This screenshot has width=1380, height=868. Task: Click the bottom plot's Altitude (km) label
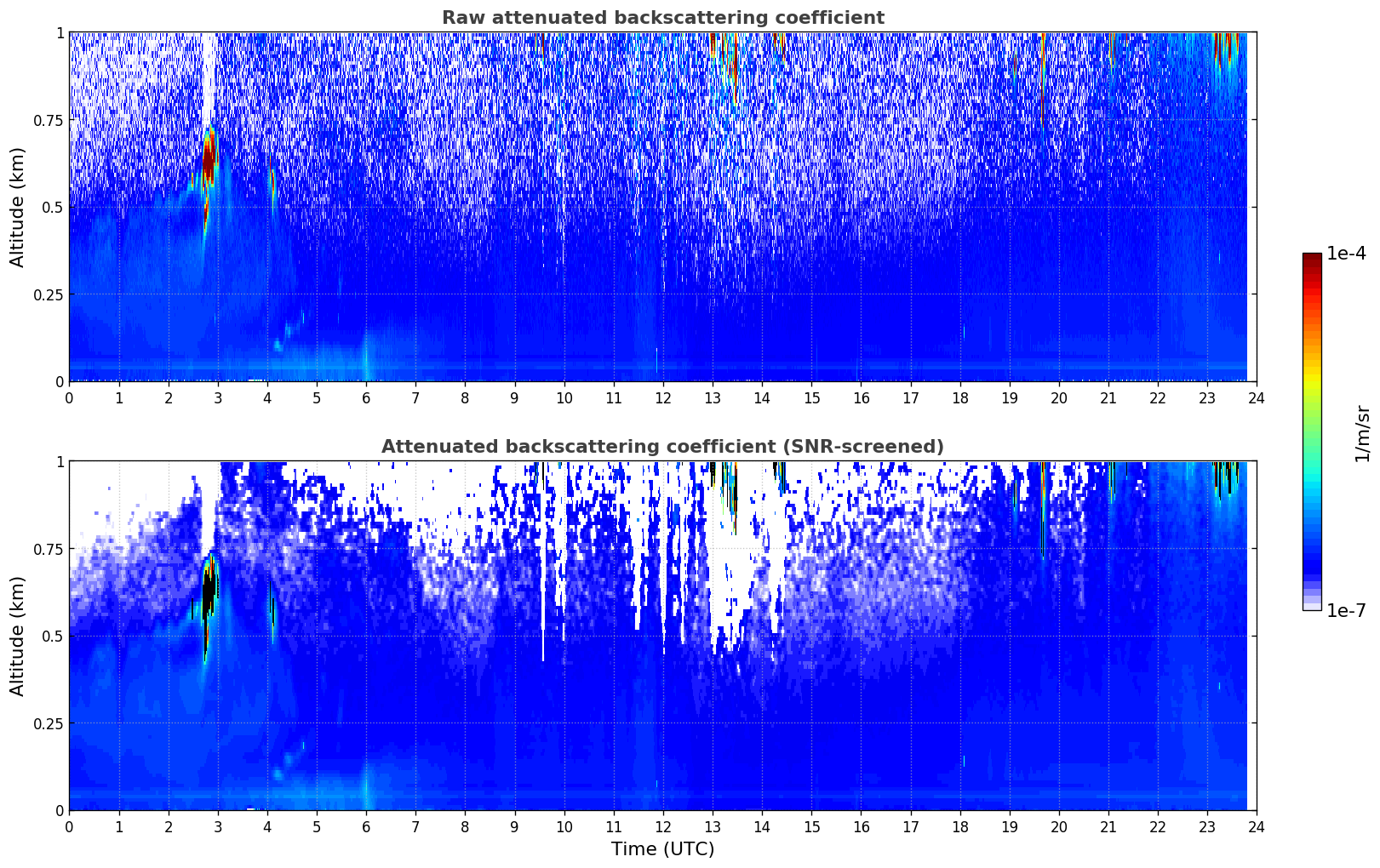click(17, 636)
